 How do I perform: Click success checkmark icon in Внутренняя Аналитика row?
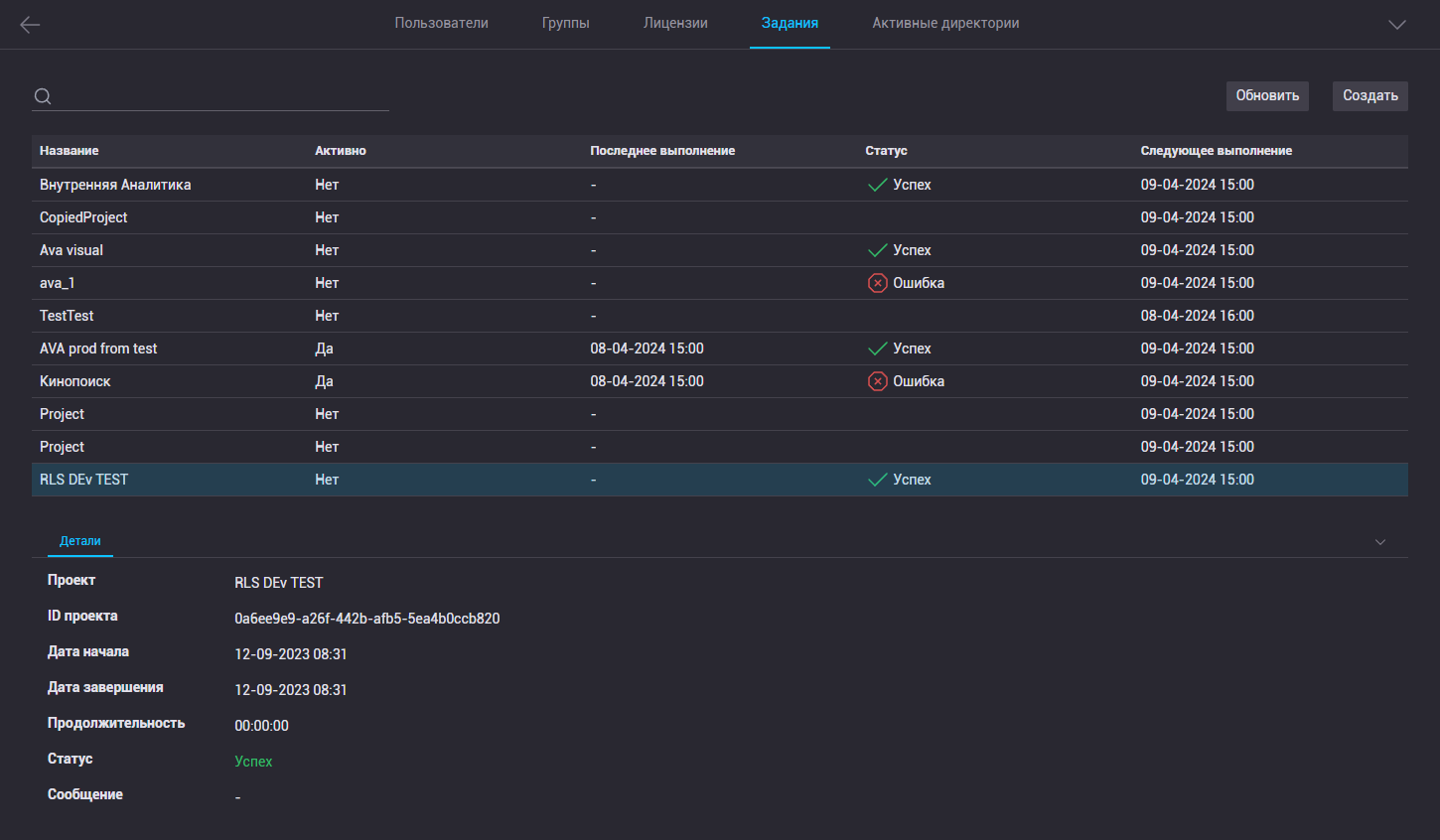[878, 185]
